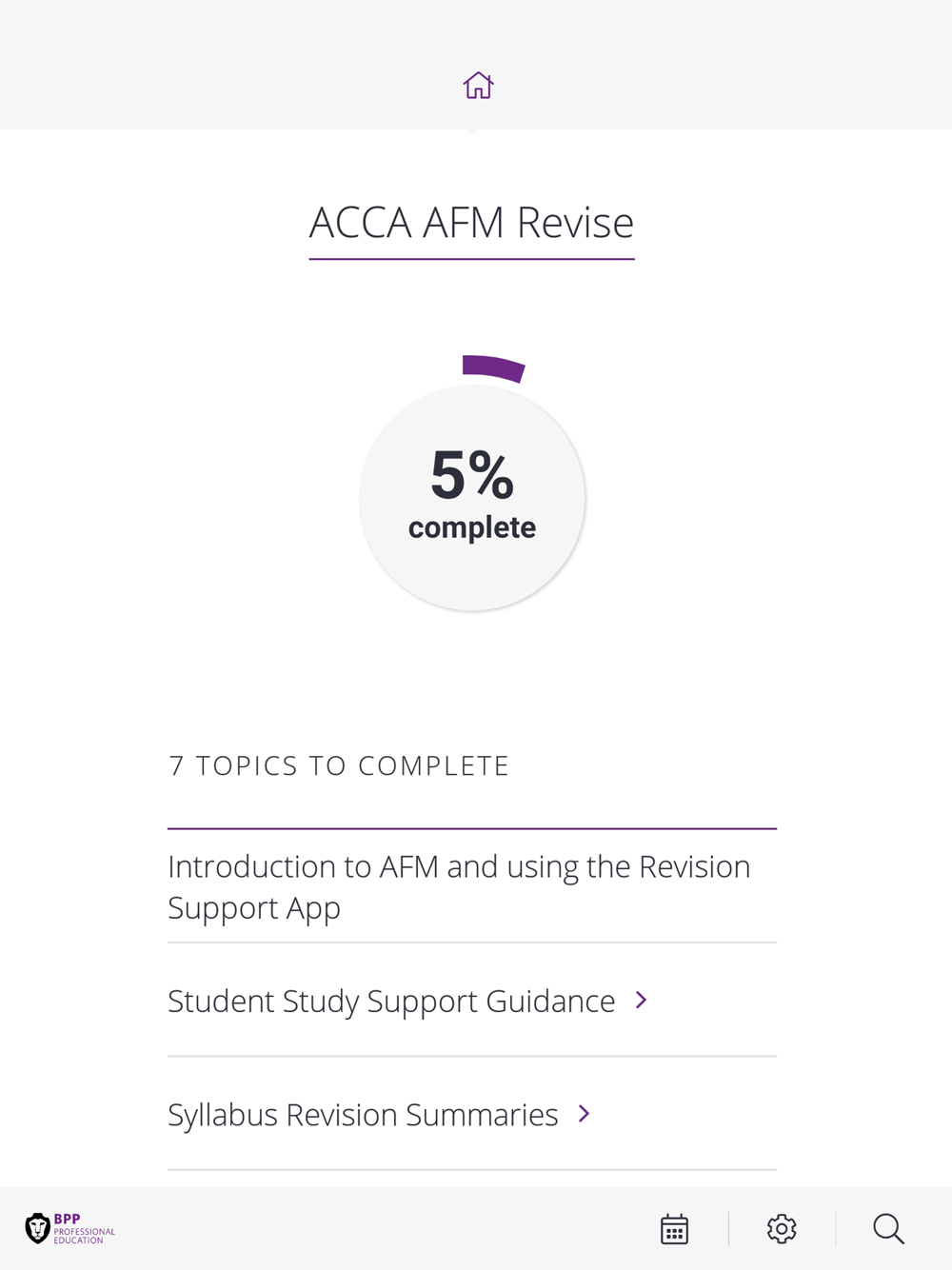This screenshot has height=1270, width=952.
Task: Open Student Study Support Guidance topic
Action: click(x=472, y=1001)
